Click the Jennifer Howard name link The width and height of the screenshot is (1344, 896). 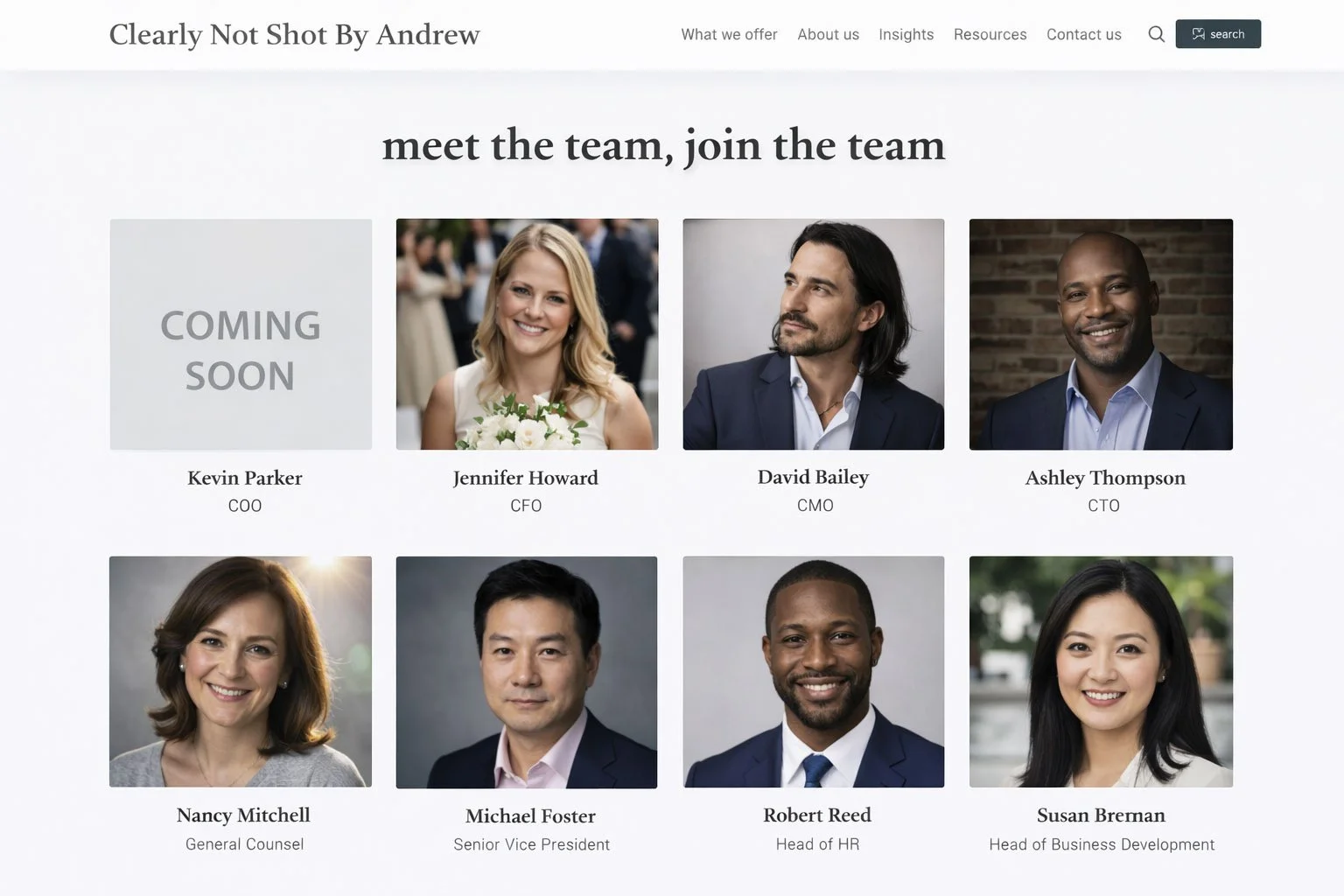(x=526, y=478)
